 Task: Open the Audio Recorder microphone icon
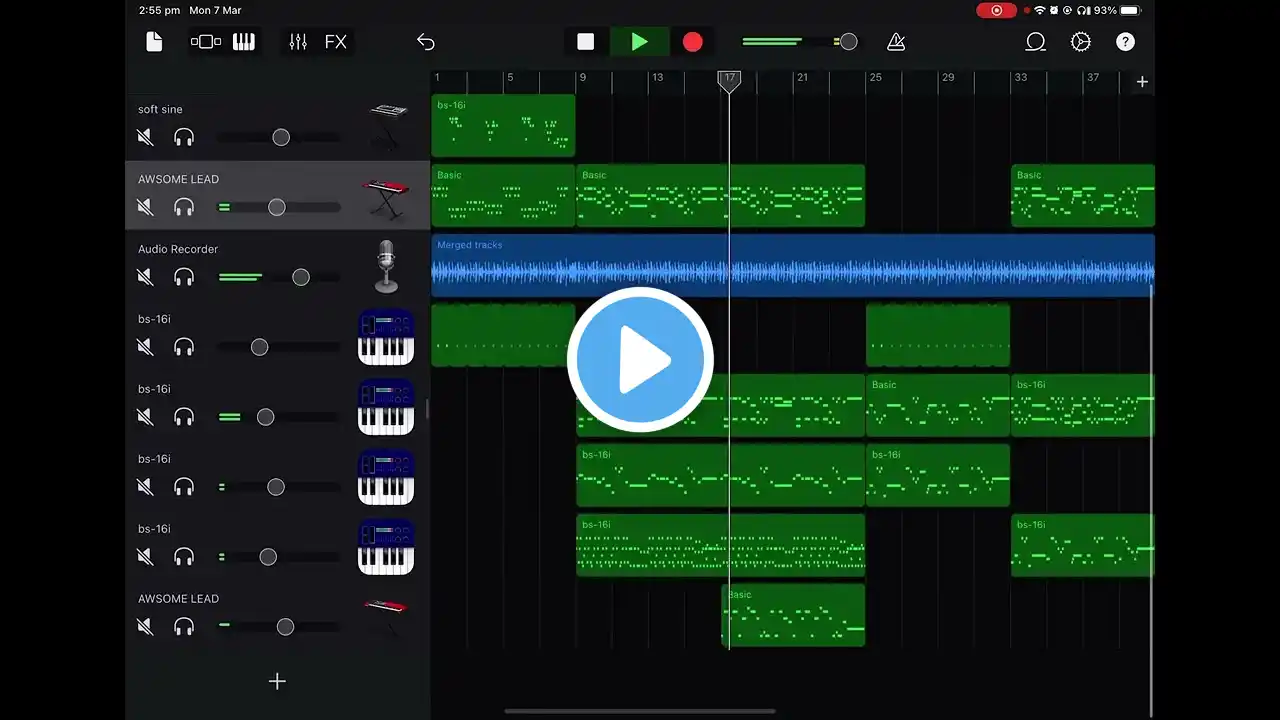386,267
